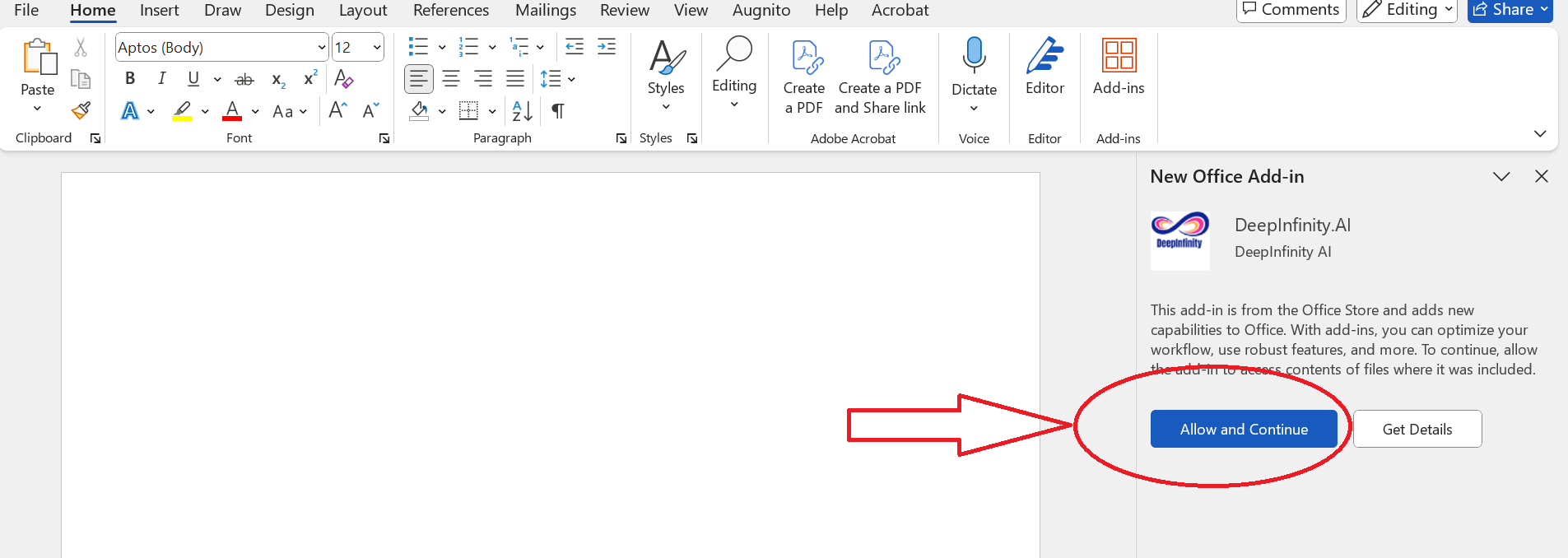This screenshot has width=1568, height=558.
Task: Apply the yellow text highlight color
Action: [x=182, y=111]
